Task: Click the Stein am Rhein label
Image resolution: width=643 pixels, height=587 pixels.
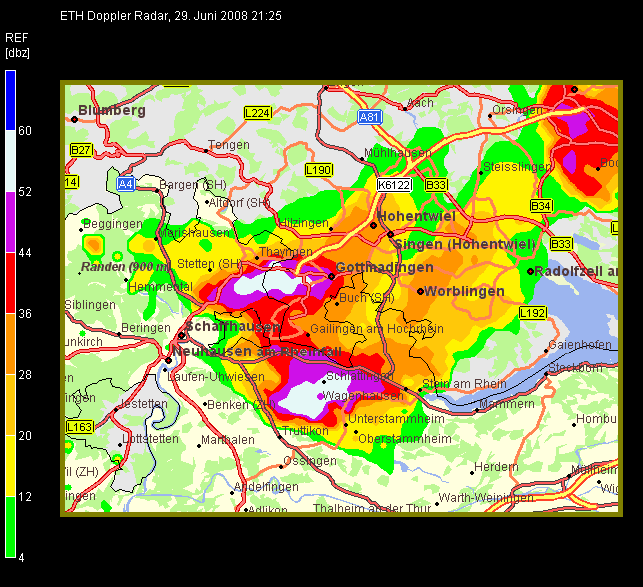Action: click(464, 384)
